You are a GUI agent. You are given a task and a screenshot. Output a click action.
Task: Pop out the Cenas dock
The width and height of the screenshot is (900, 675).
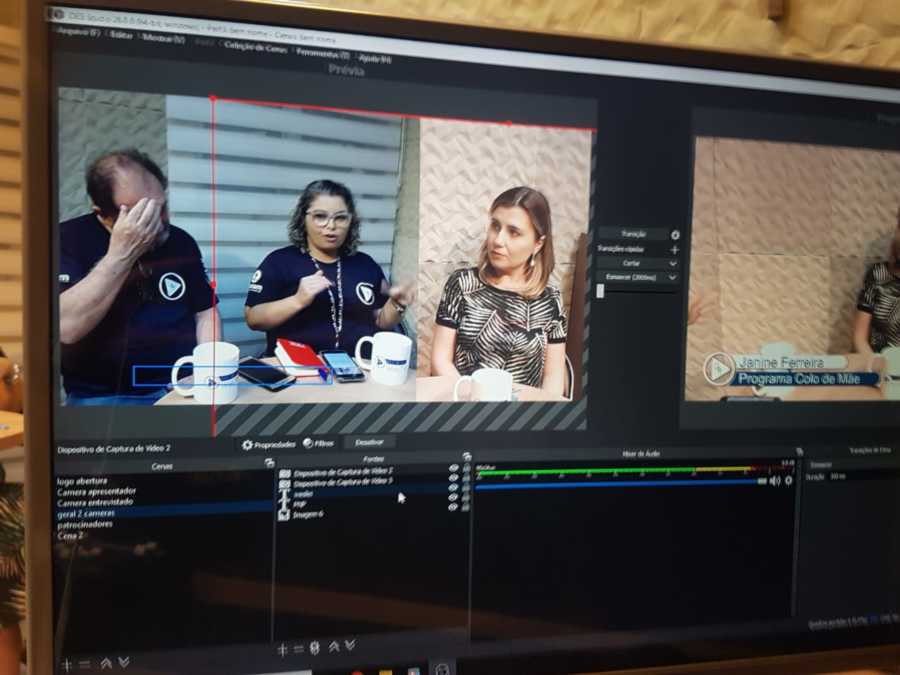269,463
